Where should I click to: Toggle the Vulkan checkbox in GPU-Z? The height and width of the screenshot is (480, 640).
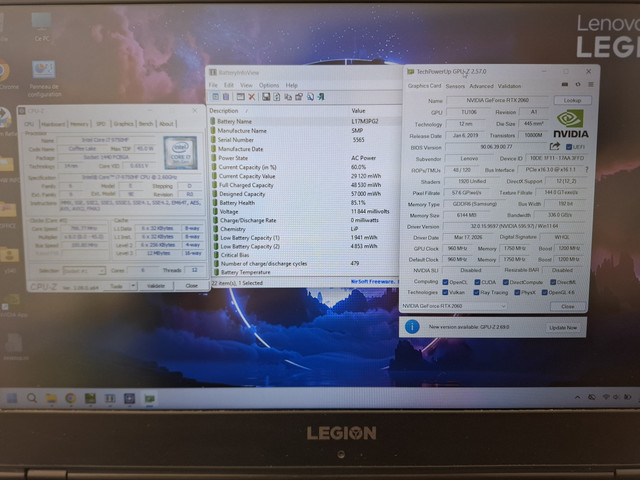[445, 292]
